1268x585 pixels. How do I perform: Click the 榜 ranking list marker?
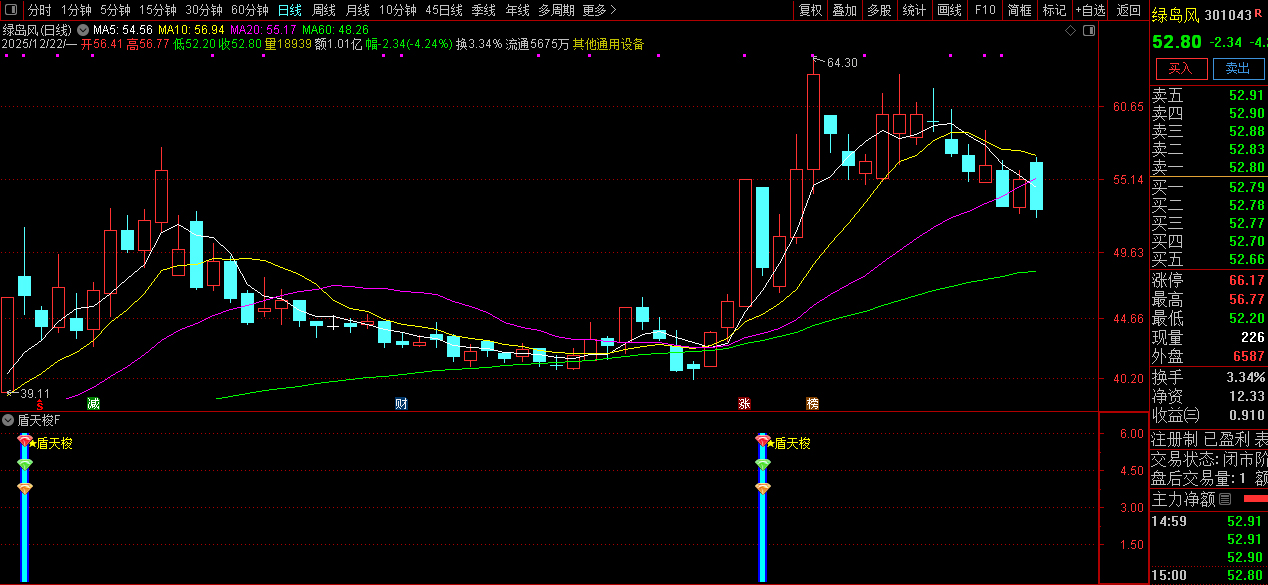tap(812, 404)
